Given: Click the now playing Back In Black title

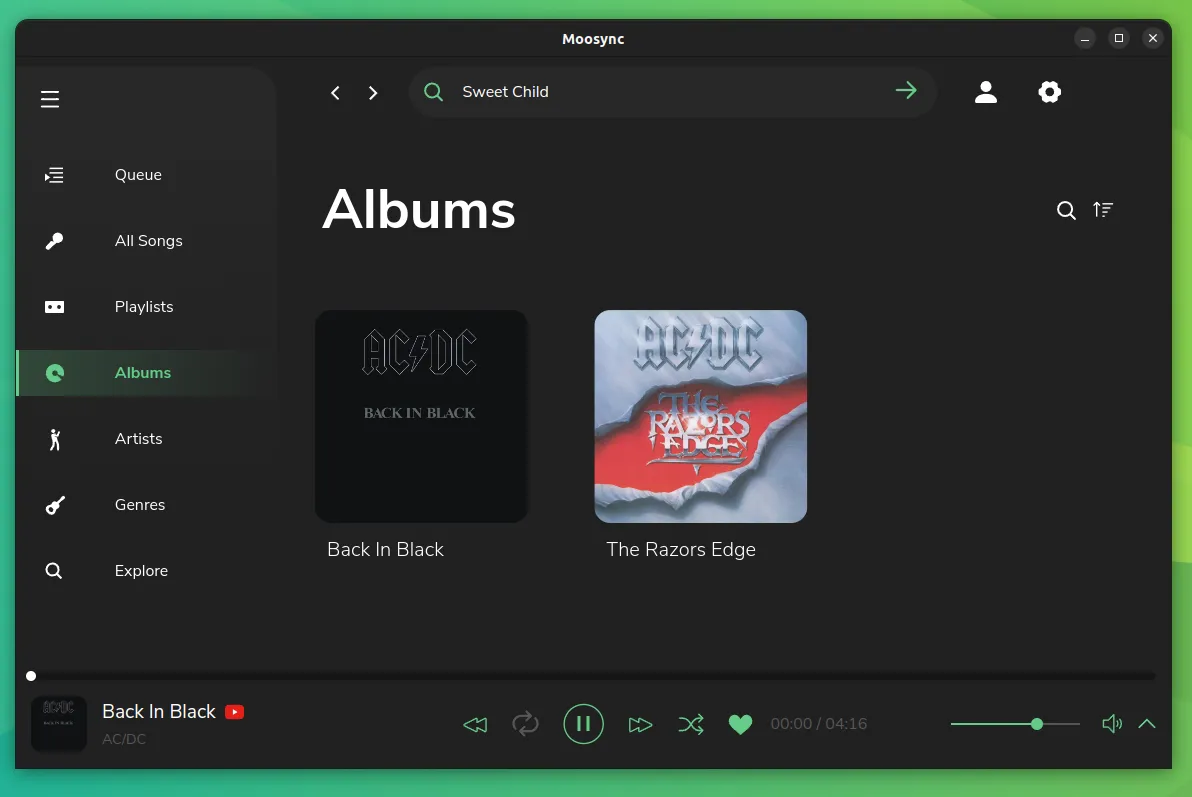Looking at the screenshot, I should [x=159, y=712].
